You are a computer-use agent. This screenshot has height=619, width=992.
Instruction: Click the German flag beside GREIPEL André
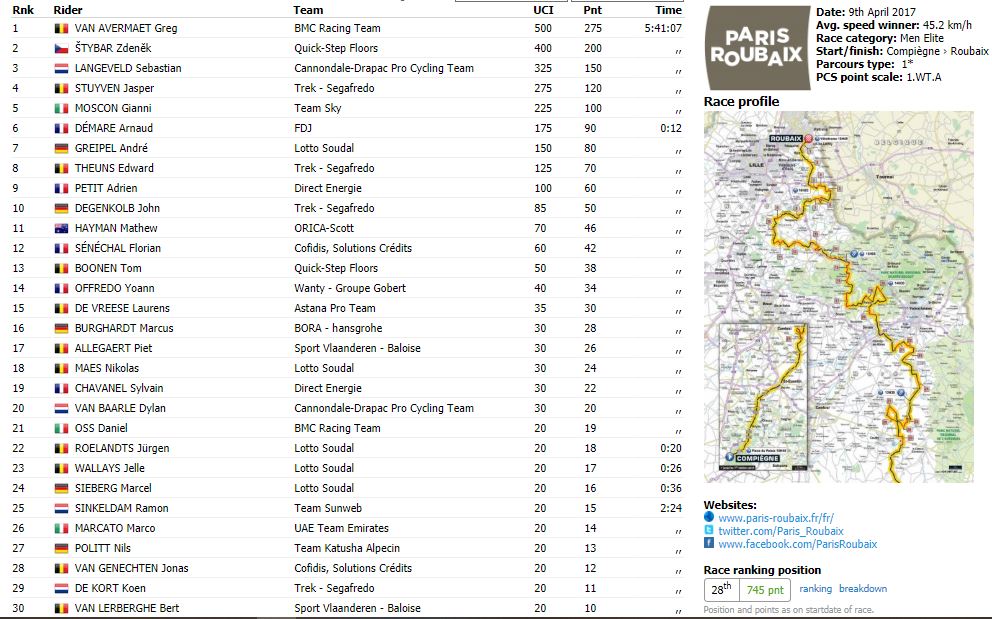tap(61, 148)
